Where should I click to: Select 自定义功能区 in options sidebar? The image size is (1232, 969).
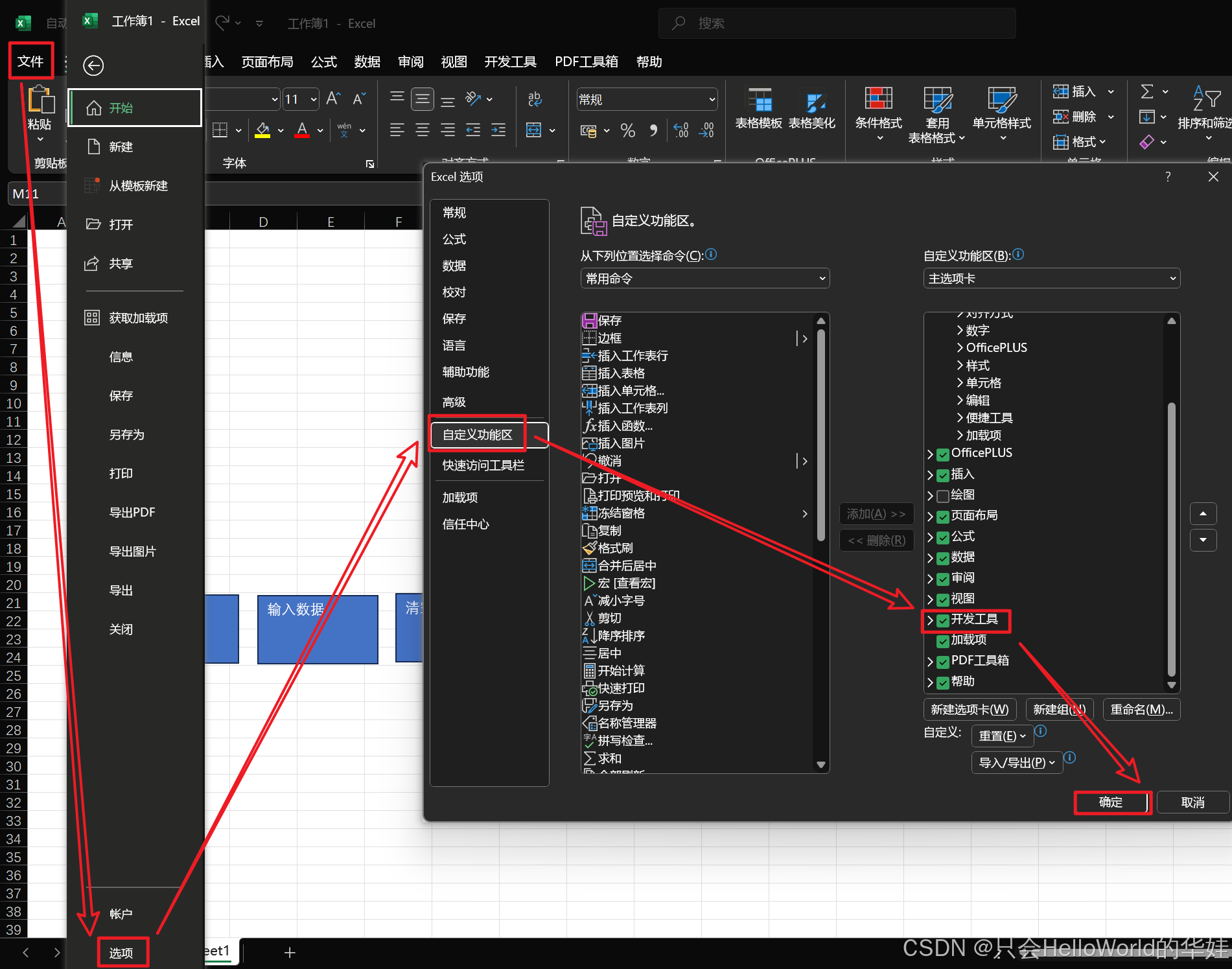(489, 434)
